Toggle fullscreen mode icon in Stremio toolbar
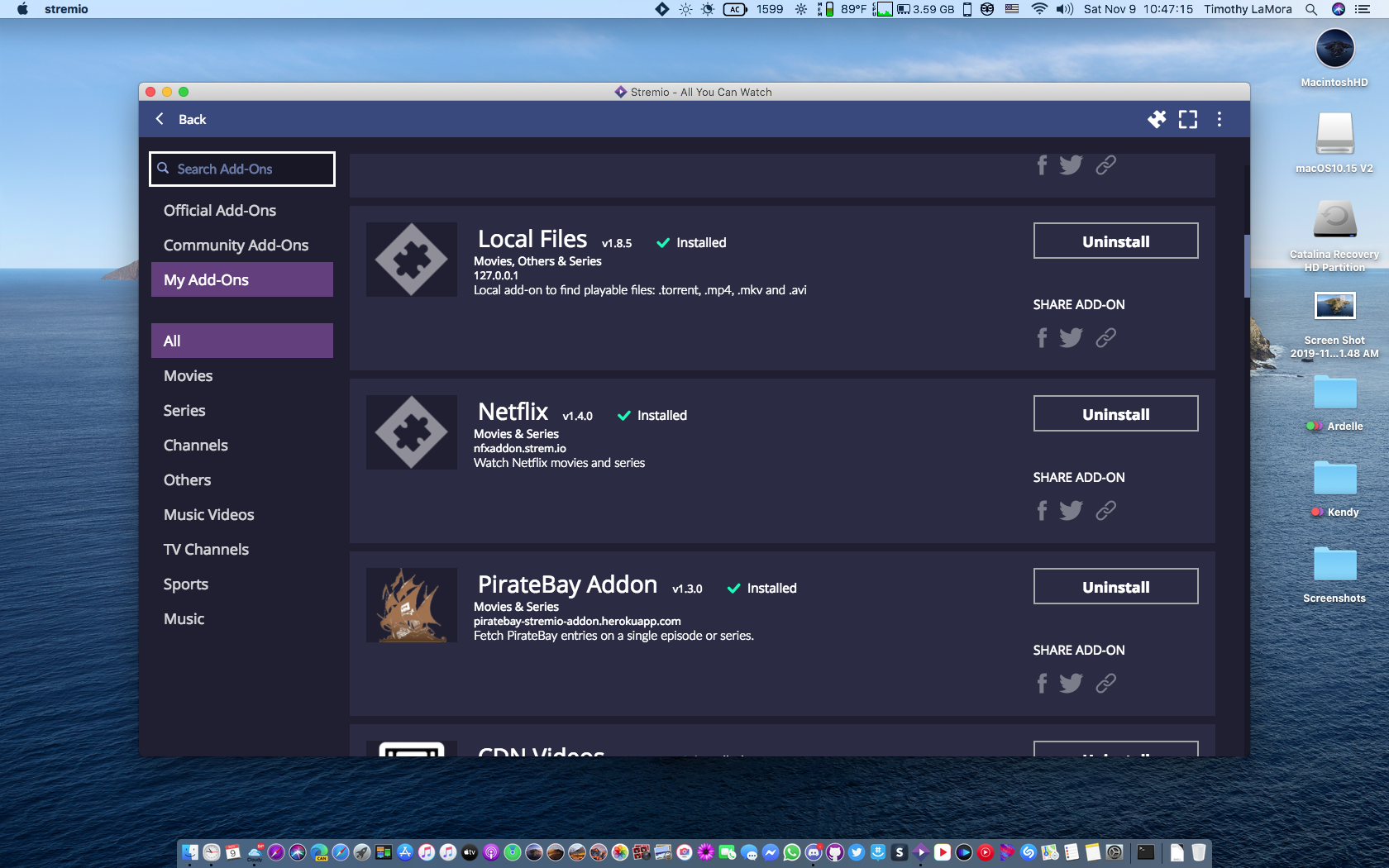 tap(1188, 119)
